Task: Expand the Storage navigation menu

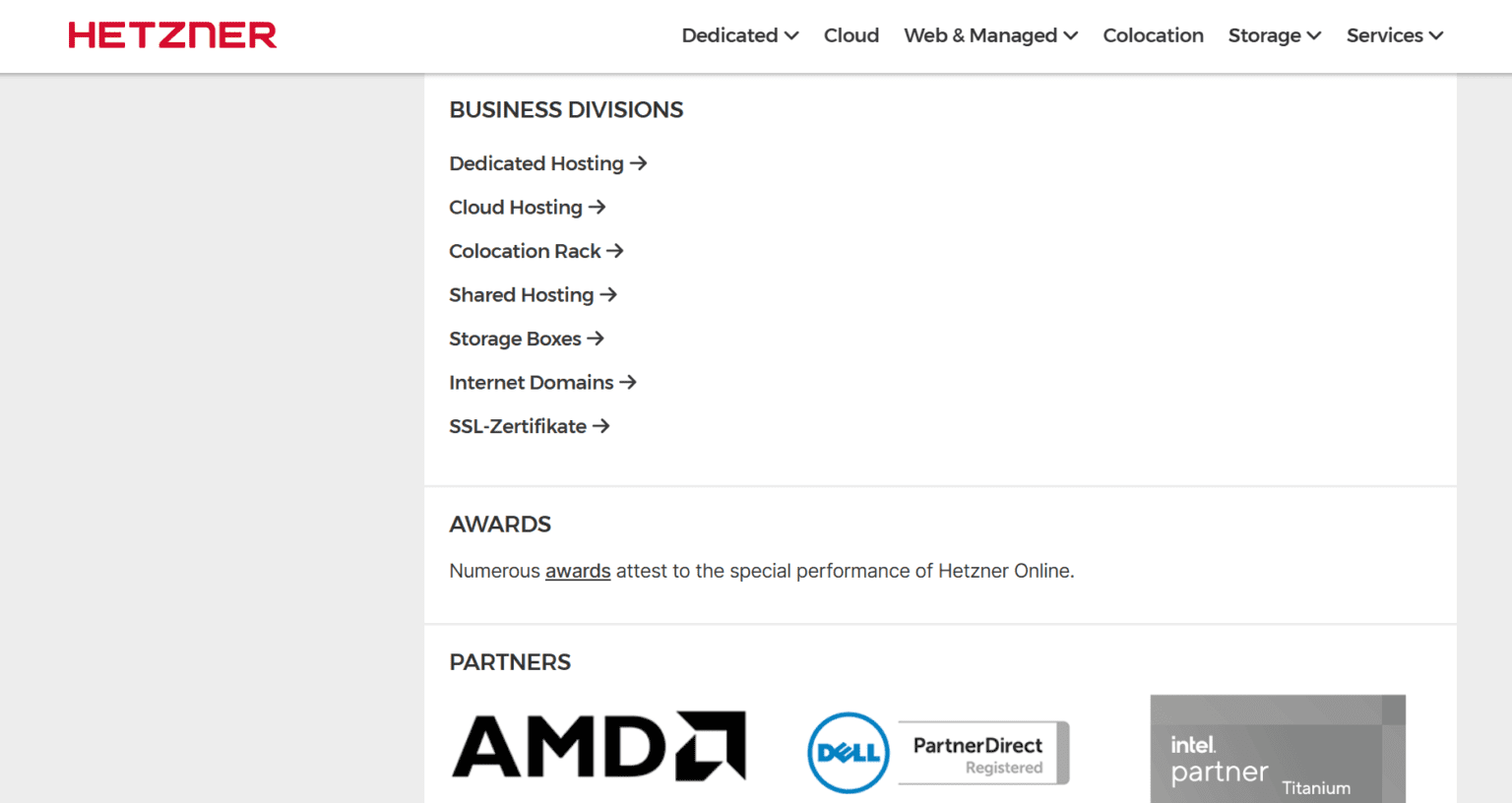Action: pos(1274,34)
